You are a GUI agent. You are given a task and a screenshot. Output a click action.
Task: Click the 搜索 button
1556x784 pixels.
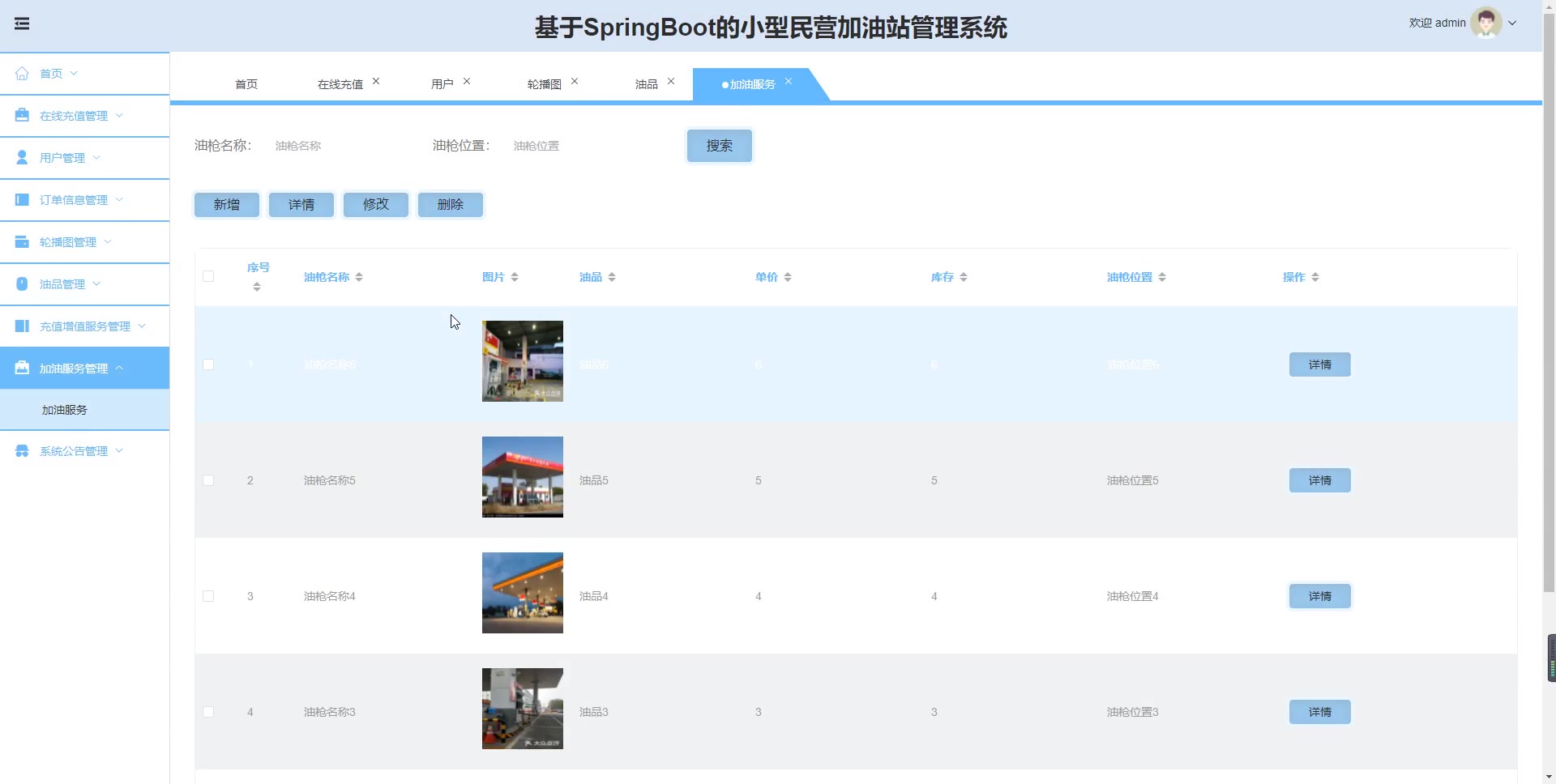click(720, 146)
